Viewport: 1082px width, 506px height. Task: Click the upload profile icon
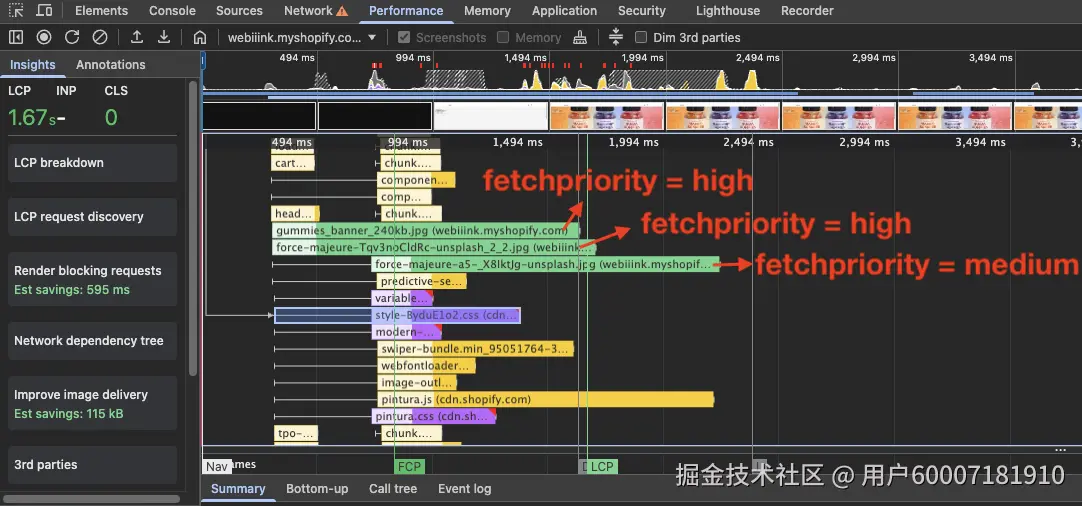click(137, 37)
